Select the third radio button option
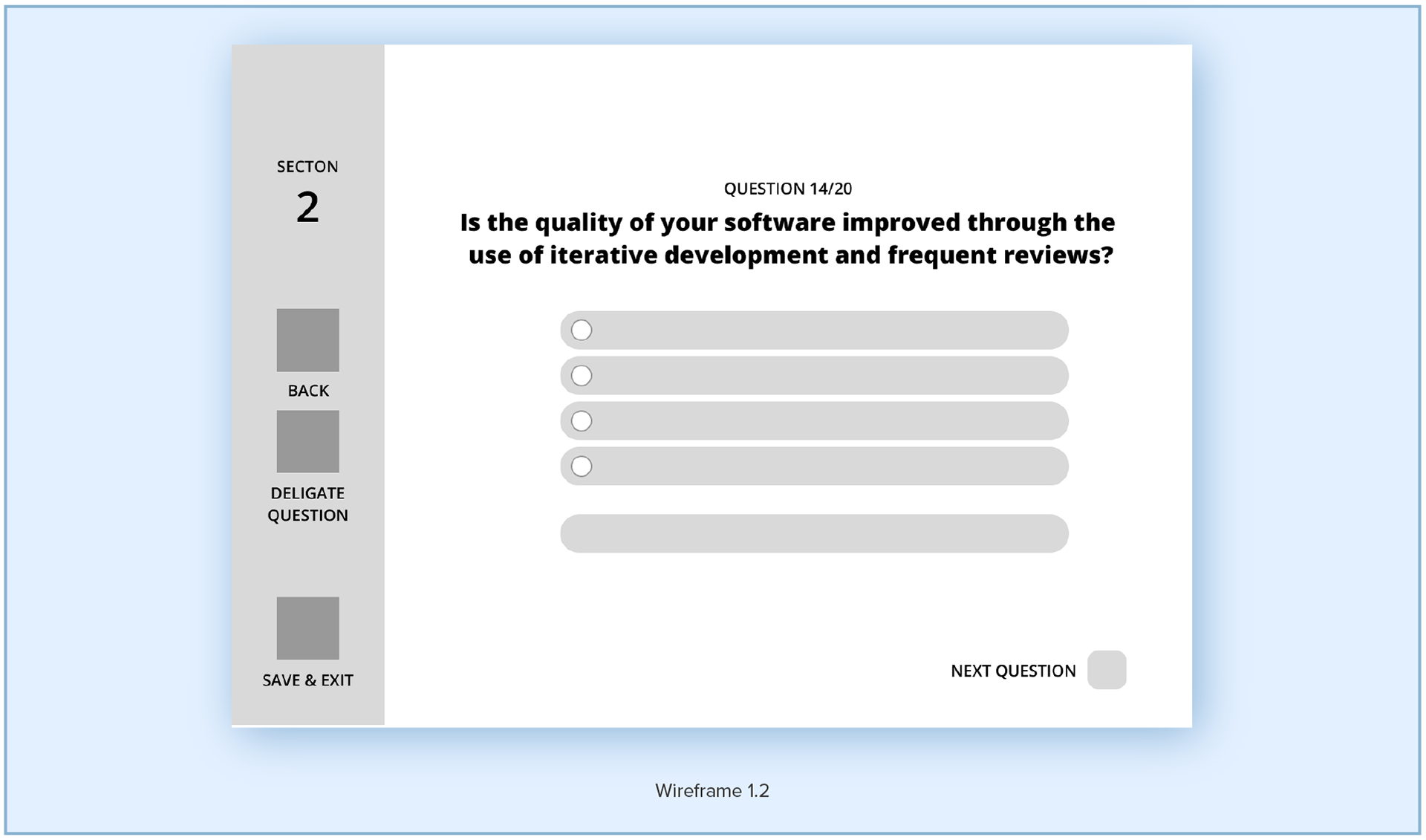Image resolution: width=1426 pixels, height=840 pixels. (x=582, y=421)
